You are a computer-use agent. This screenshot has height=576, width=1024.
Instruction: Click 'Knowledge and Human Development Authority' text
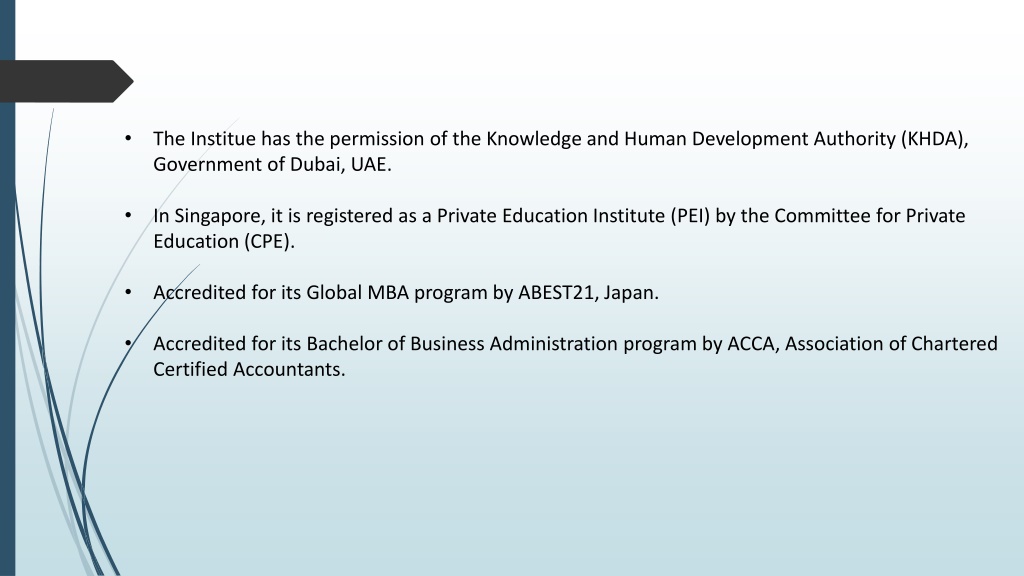click(x=691, y=139)
